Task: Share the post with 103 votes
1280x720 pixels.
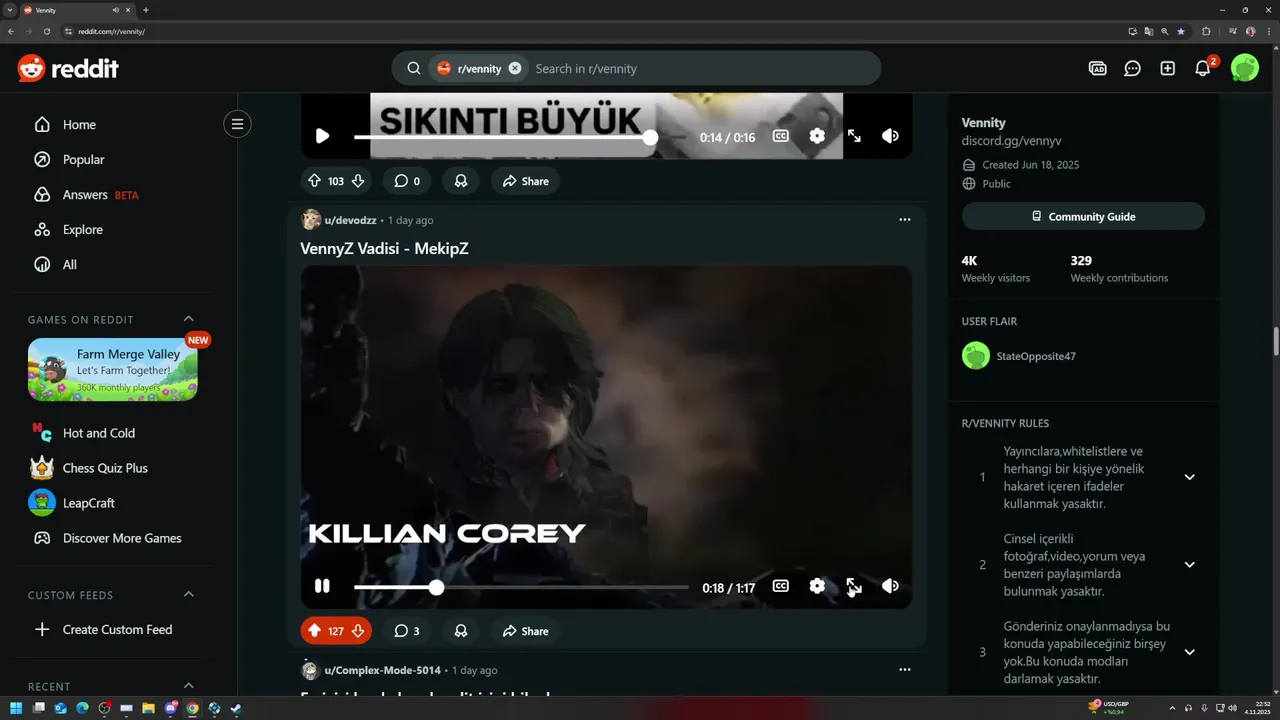Action: pos(526,181)
